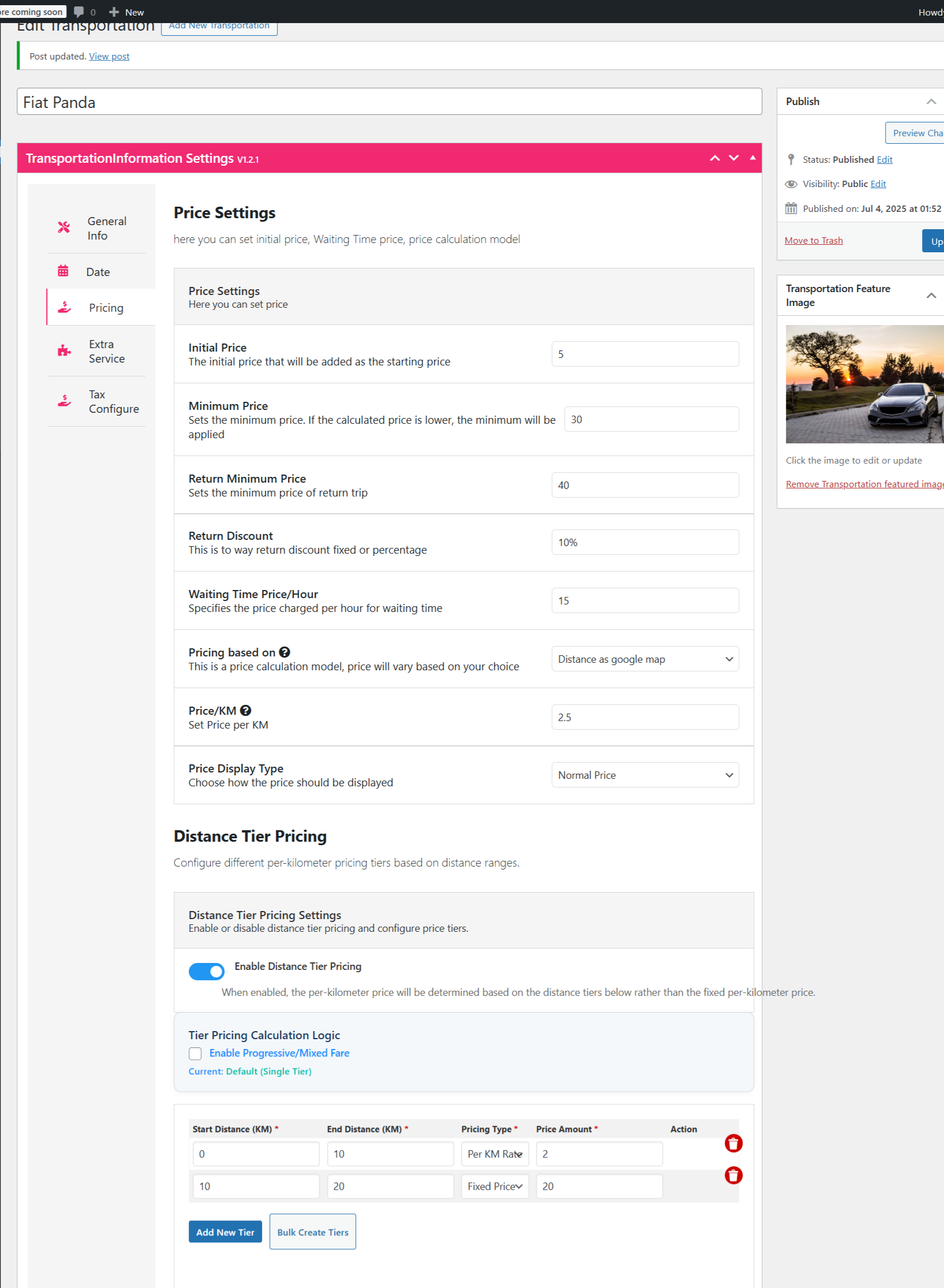Delete the 0 to 10 KM tier row
Screen dimensions: 944x1288
click(x=733, y=1143)
